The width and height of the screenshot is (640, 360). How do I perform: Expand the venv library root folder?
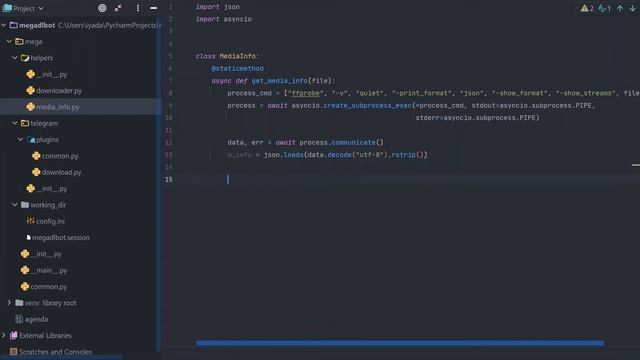(x=9, y=303)
